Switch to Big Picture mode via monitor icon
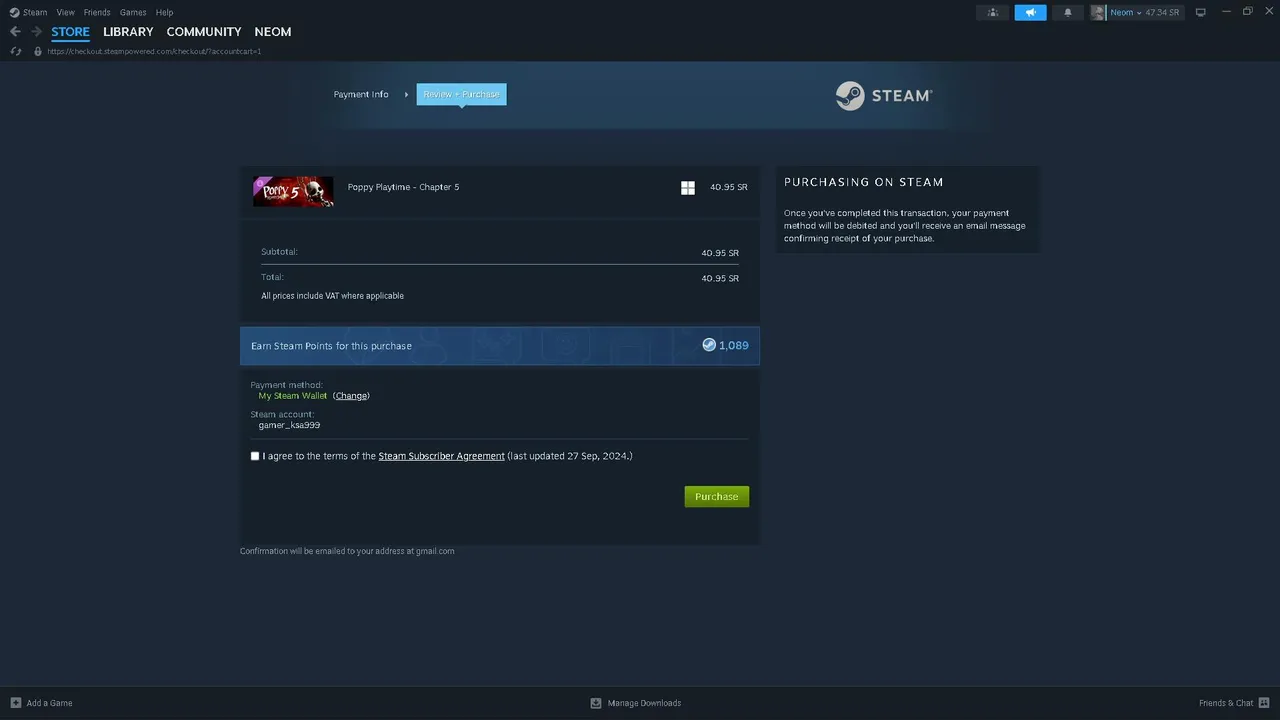 tap(1200, 12)
